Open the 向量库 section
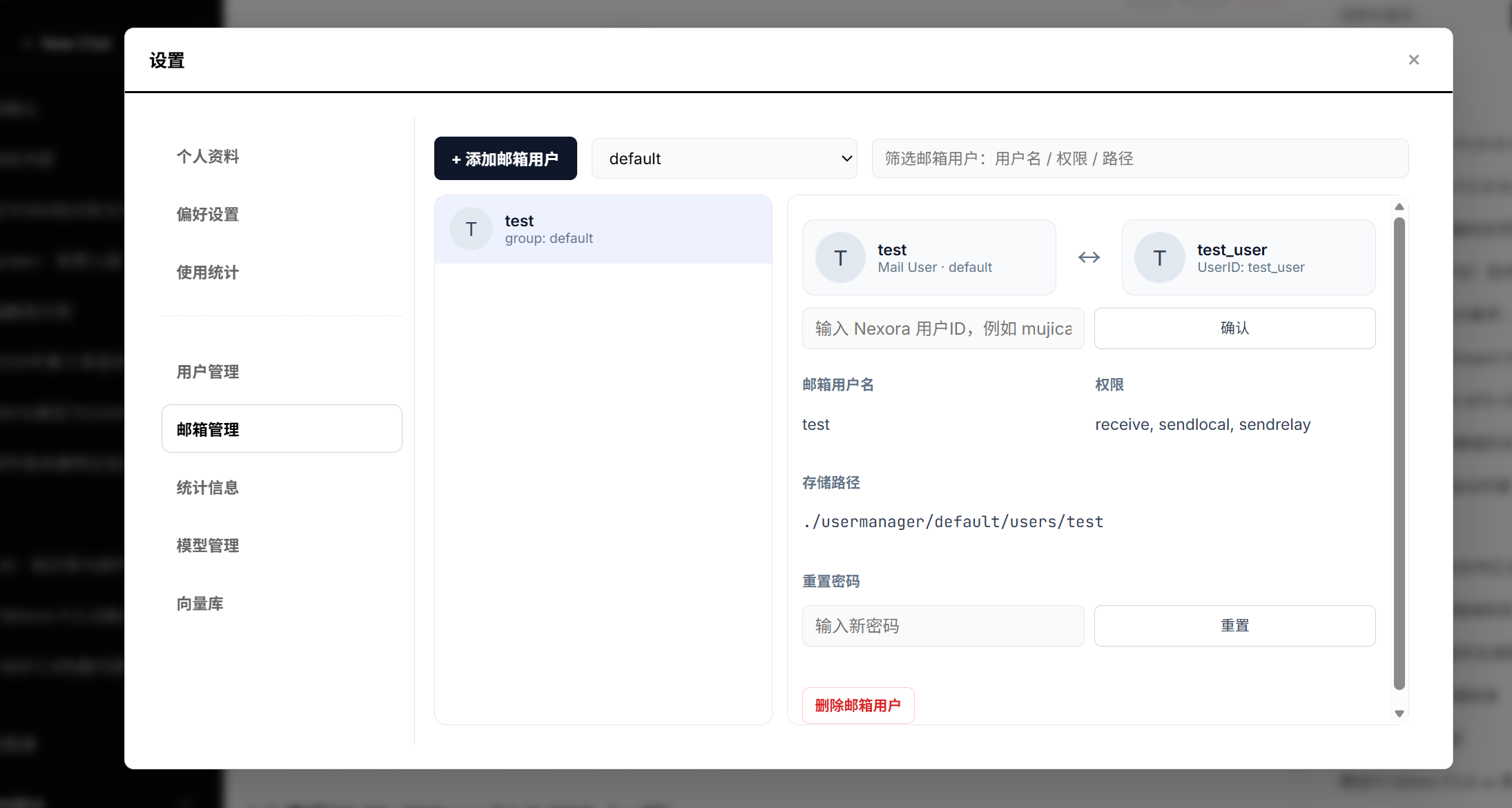The image size is (1512, 808). (x=200, y=604)
